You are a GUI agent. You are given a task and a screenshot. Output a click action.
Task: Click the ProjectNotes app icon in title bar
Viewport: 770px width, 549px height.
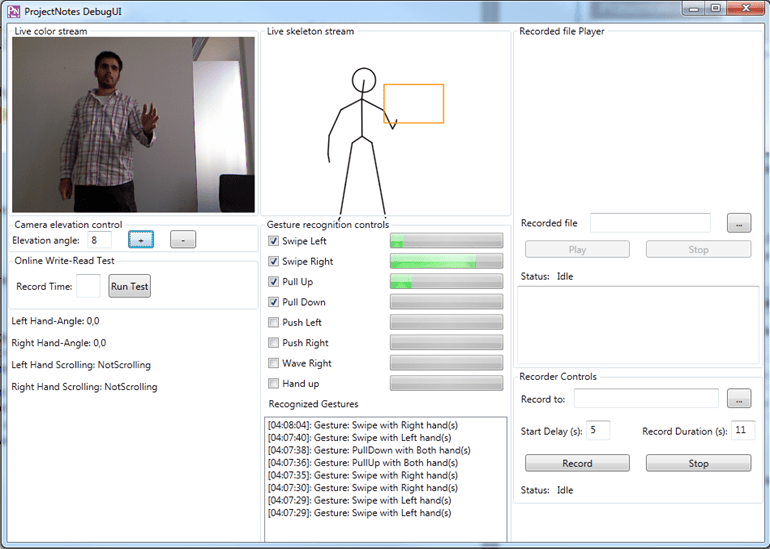[x=13, y=8]
